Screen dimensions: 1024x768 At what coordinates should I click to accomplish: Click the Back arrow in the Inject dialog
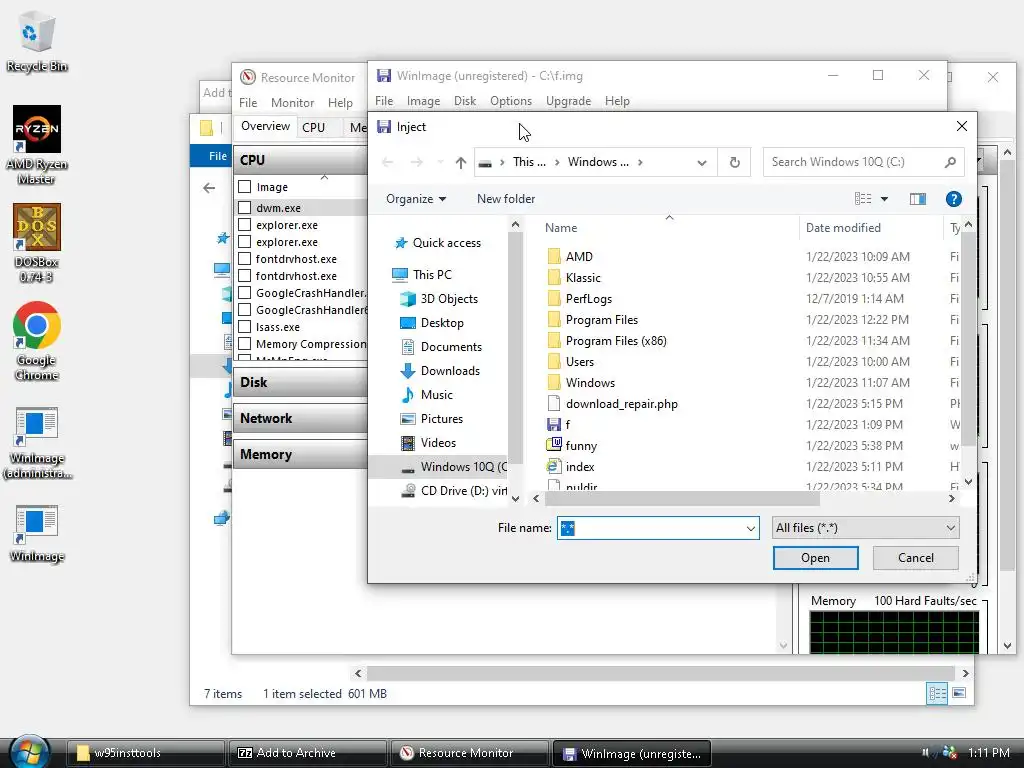pos(387,163)
